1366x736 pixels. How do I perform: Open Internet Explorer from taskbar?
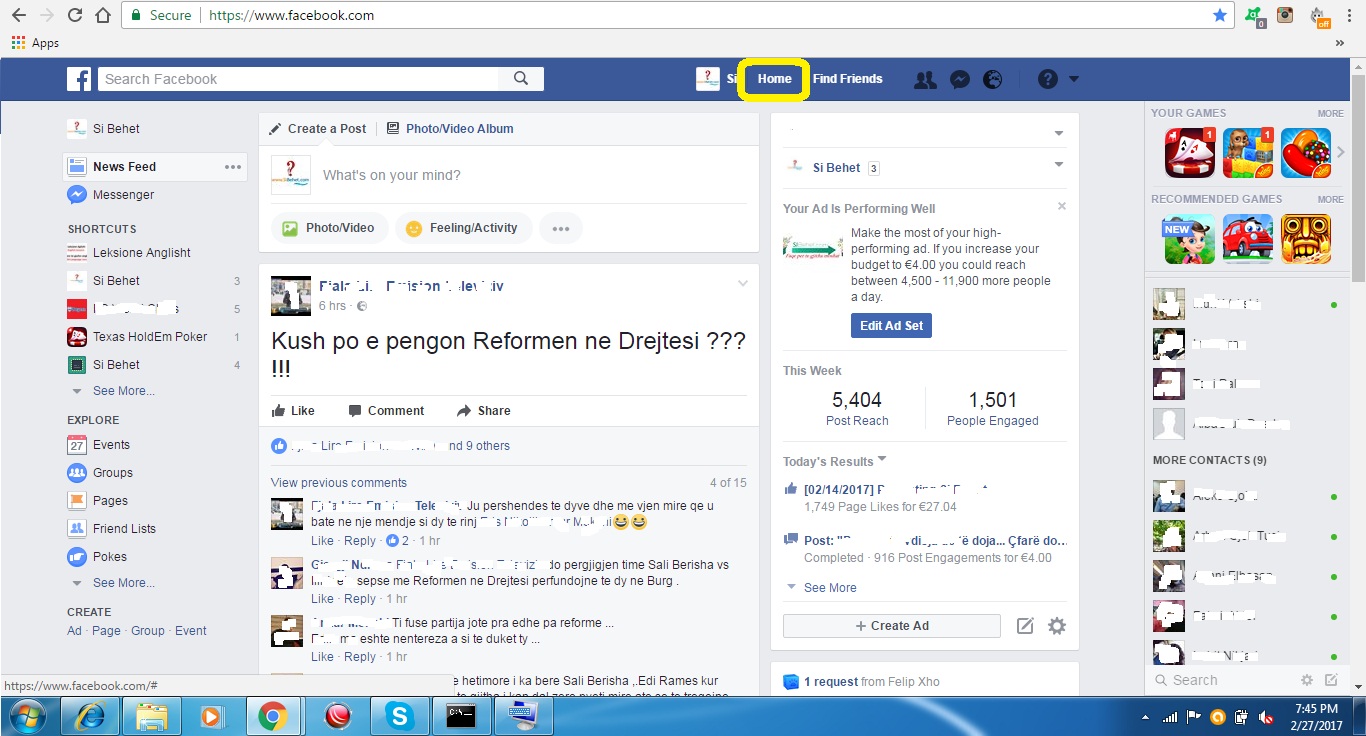90,716
